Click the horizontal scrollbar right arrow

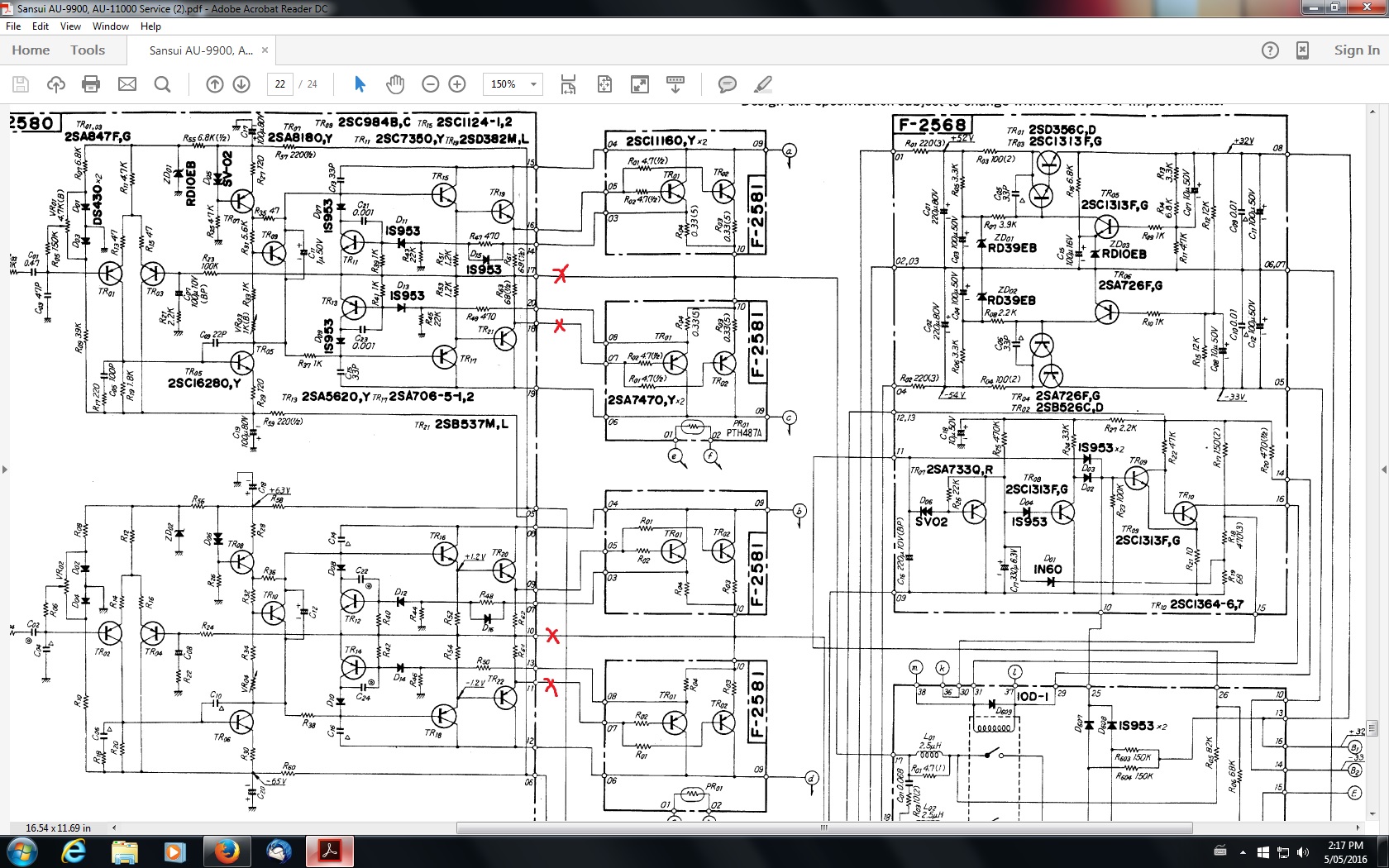click(x=1358, y=827)
